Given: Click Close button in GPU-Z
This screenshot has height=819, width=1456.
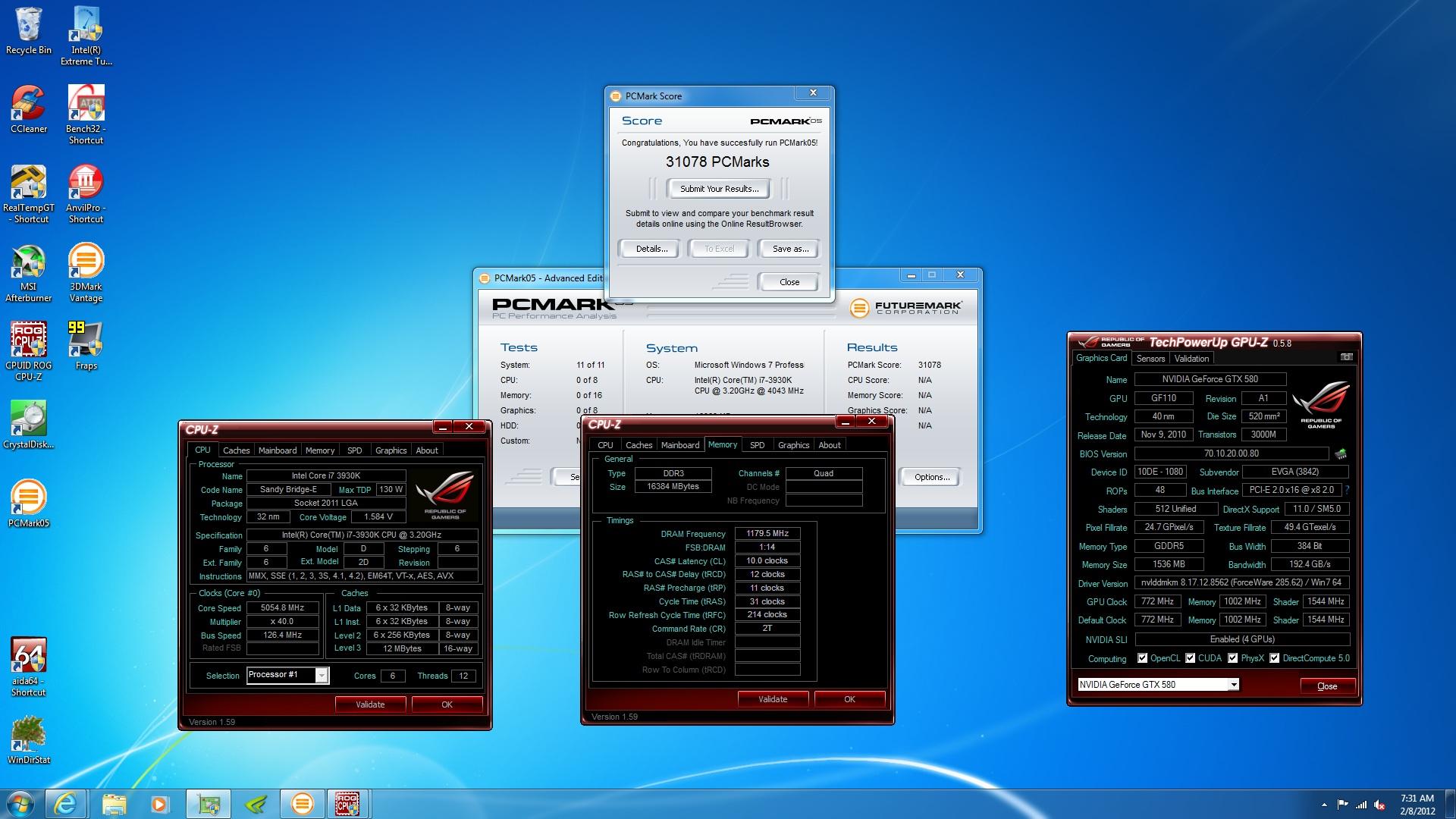Looking at the screenshot, I should [1327, 686].
